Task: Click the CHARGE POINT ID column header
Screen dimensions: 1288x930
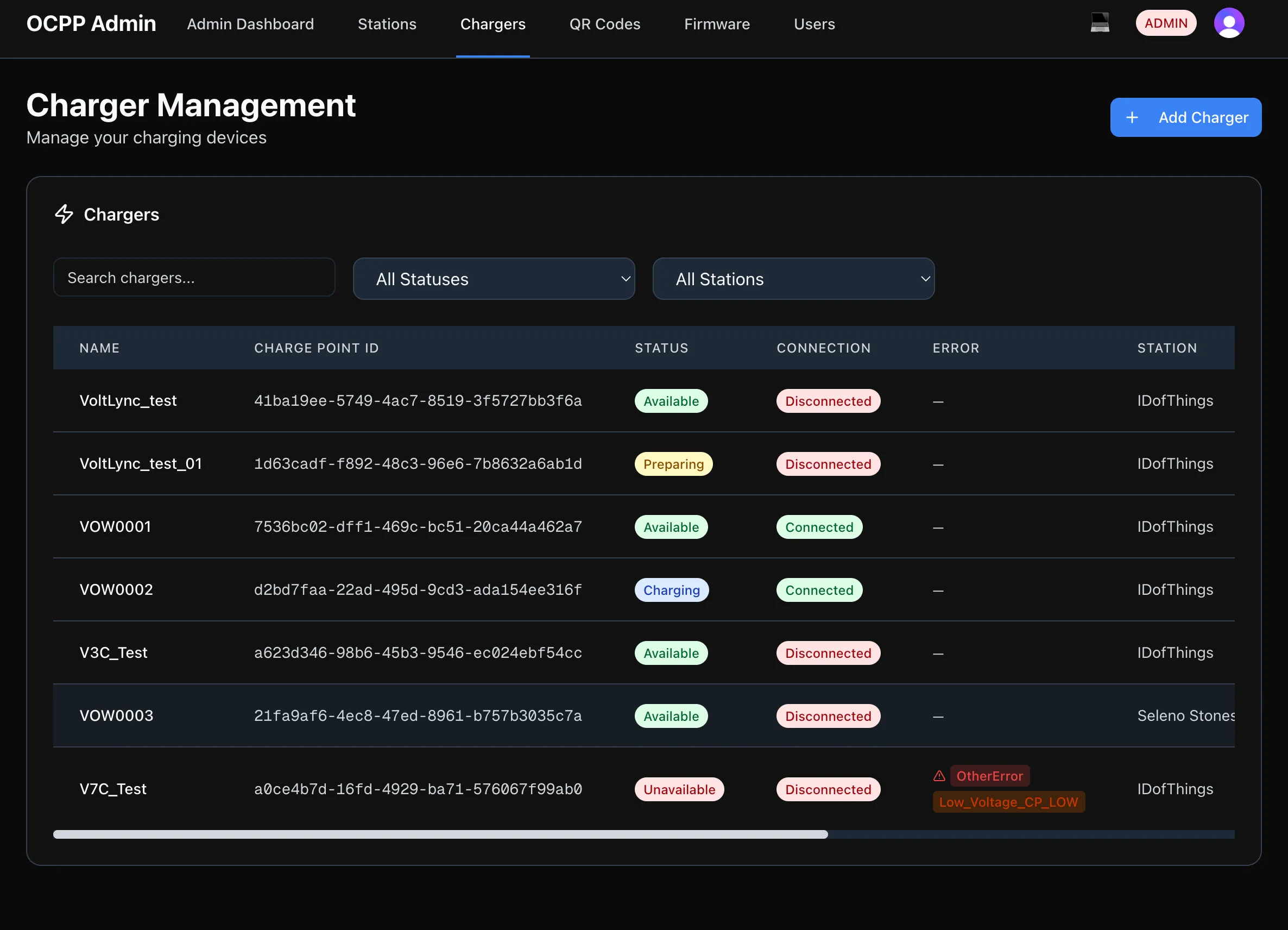Action: click(x=317, y=348)
